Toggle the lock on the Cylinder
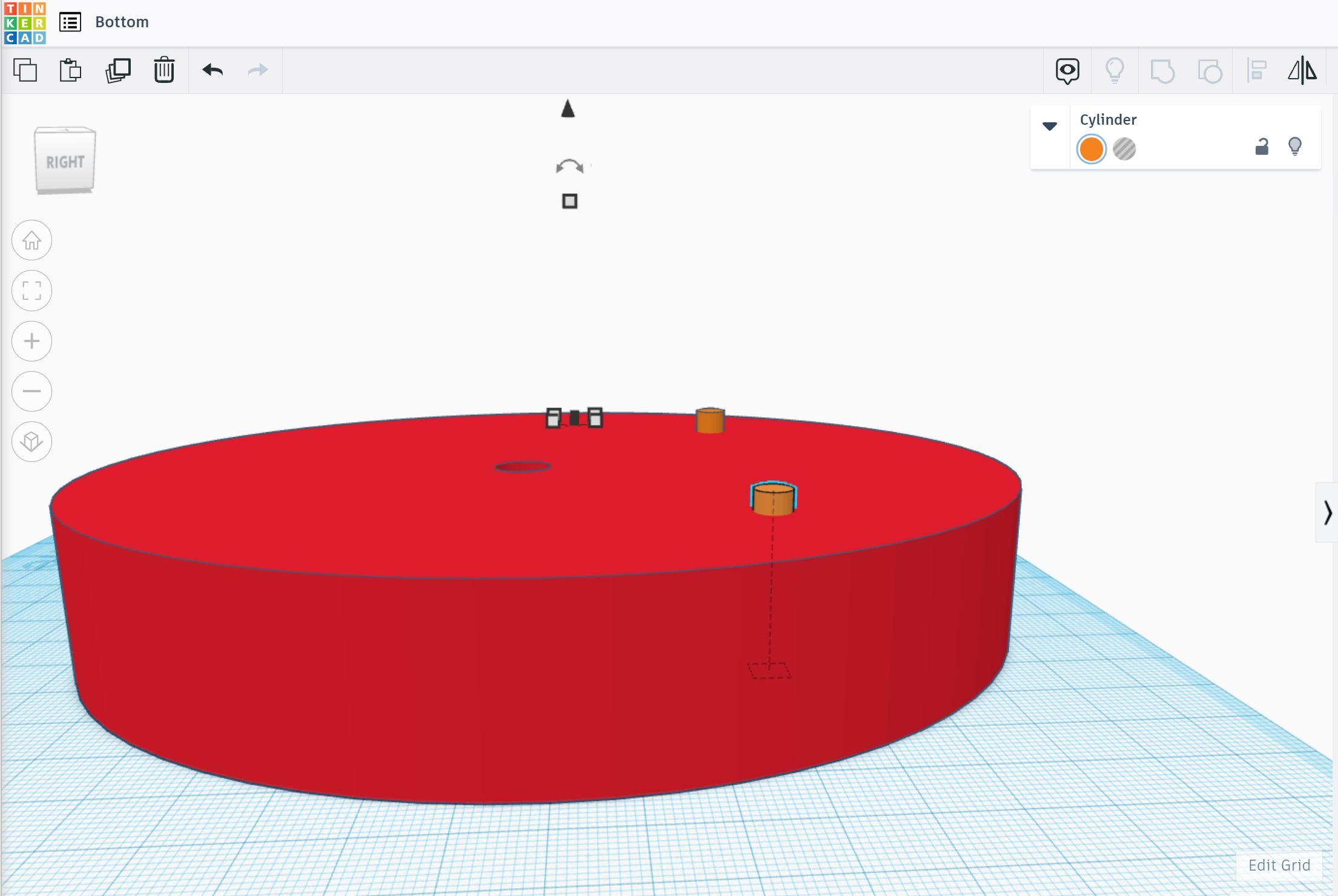Viewport: 1338px width, 896px height. tap(1262, 147)
